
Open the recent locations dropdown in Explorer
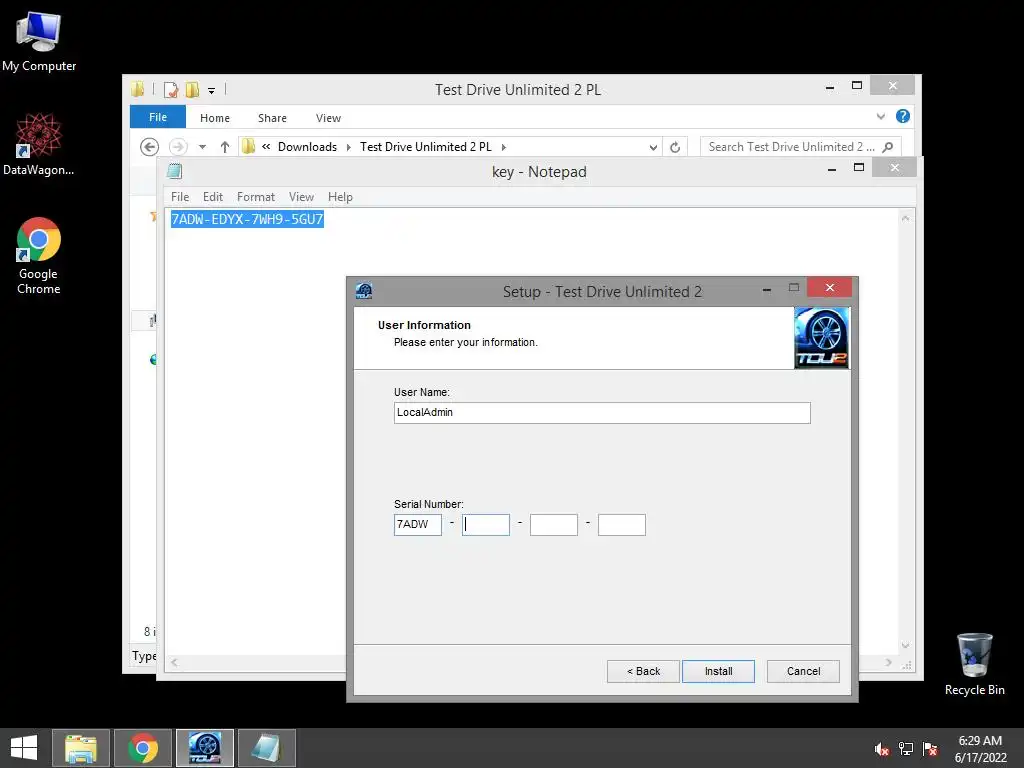click(x=202, y=147)
